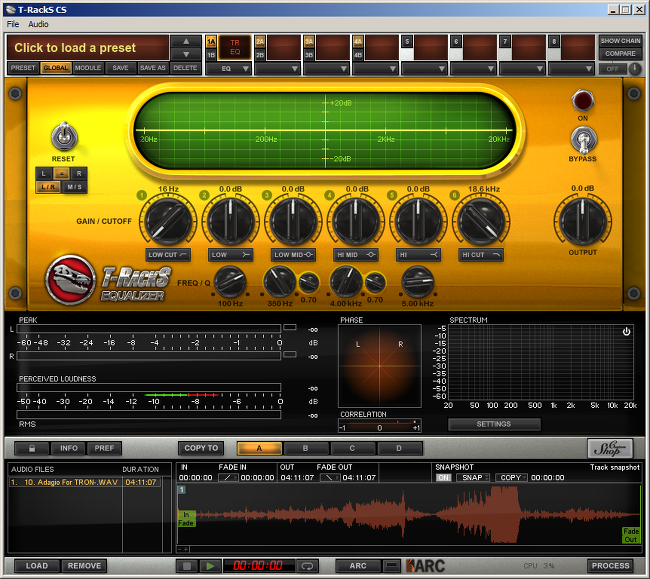
Task: Click the In Fade marker on waveform
Action: [186, 518]
